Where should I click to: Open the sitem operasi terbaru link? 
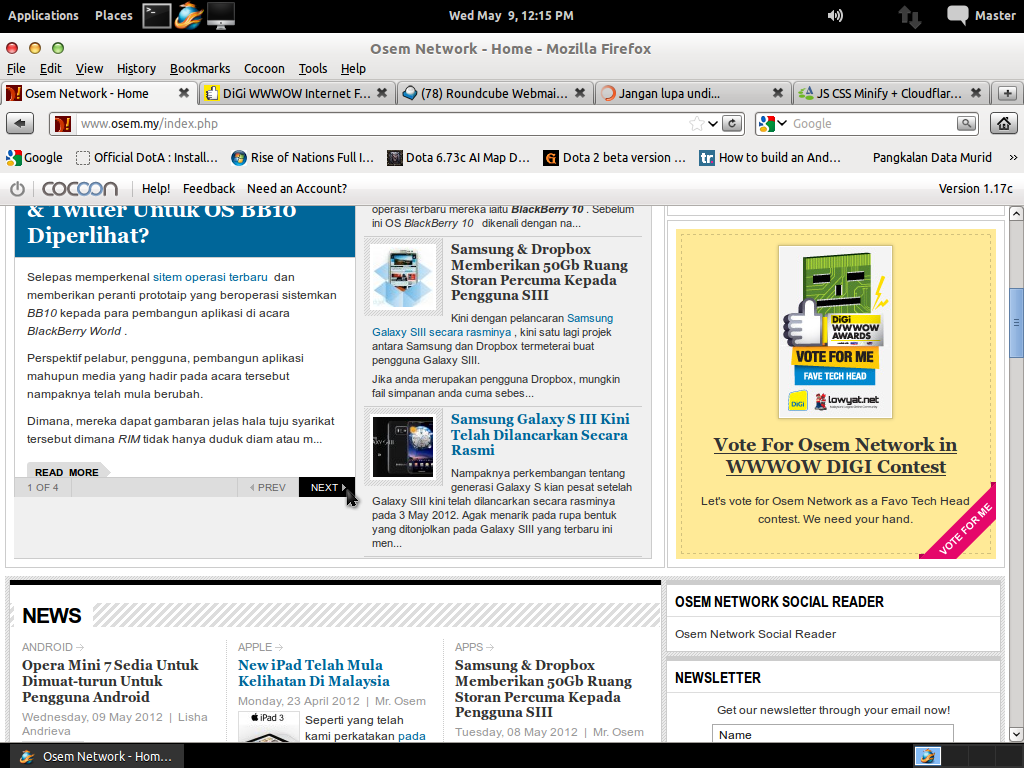210,277
